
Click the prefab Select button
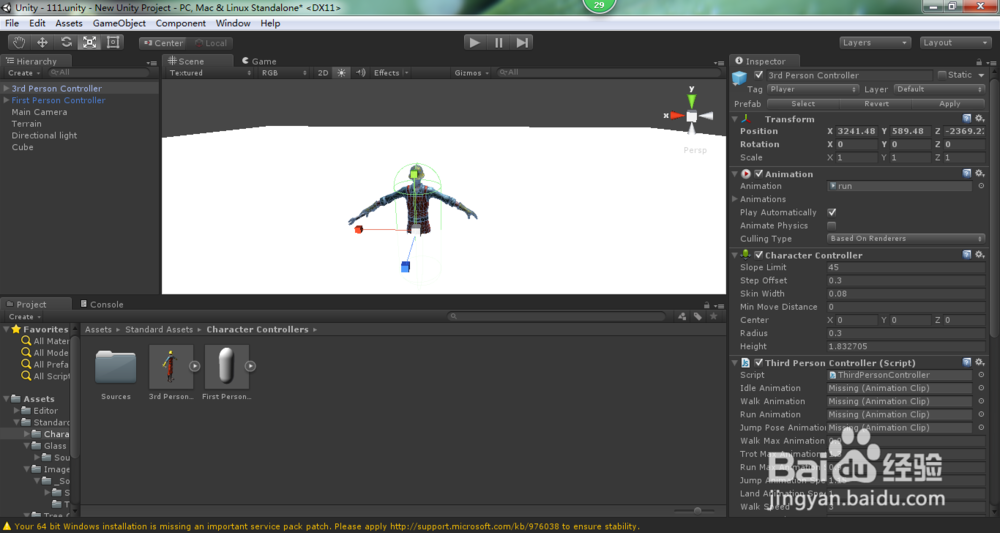tap(803, 103)
